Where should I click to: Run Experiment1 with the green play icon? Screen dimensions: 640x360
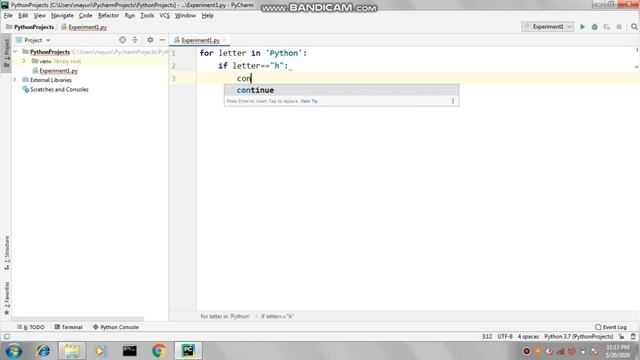point(582,27)
